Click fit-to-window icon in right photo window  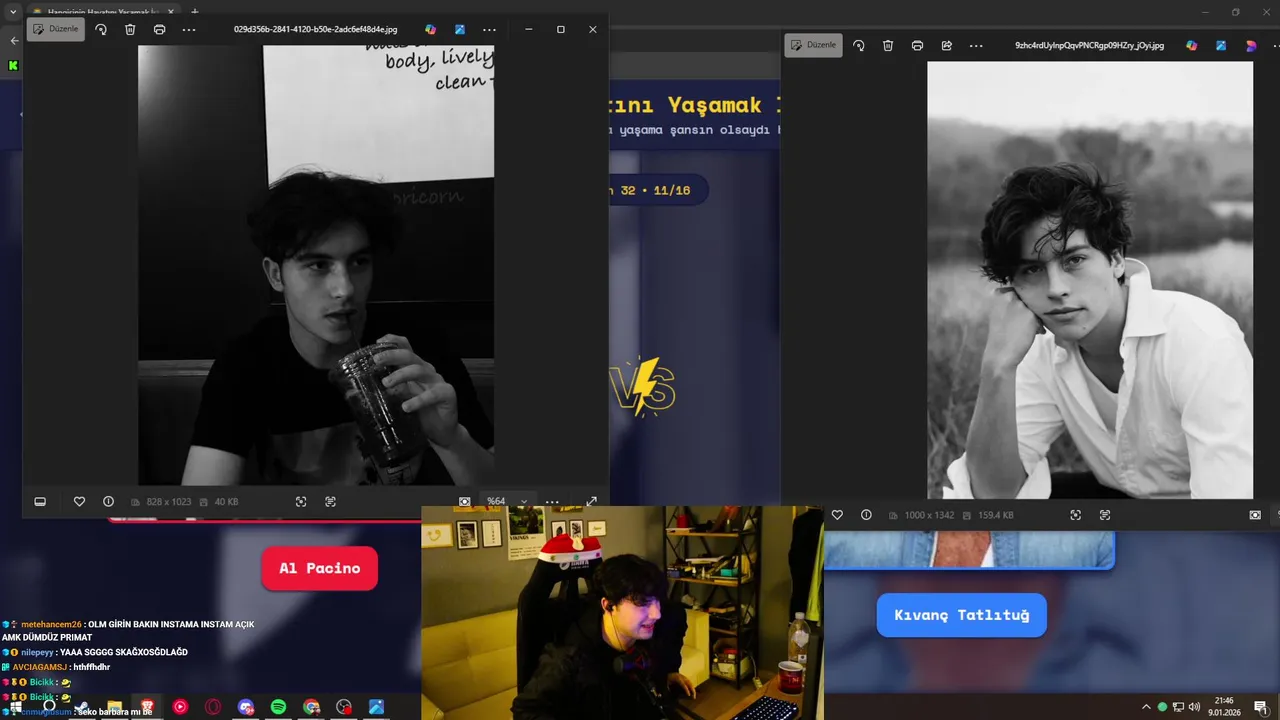point(1075,515)
